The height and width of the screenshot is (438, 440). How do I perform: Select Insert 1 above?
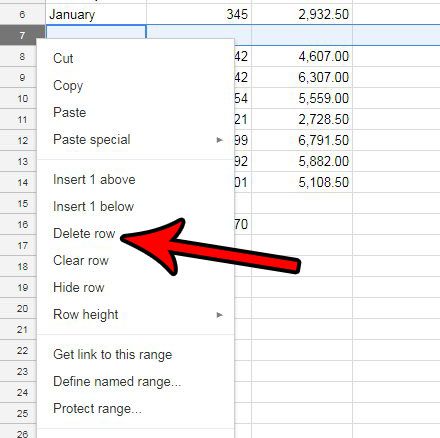135,180
